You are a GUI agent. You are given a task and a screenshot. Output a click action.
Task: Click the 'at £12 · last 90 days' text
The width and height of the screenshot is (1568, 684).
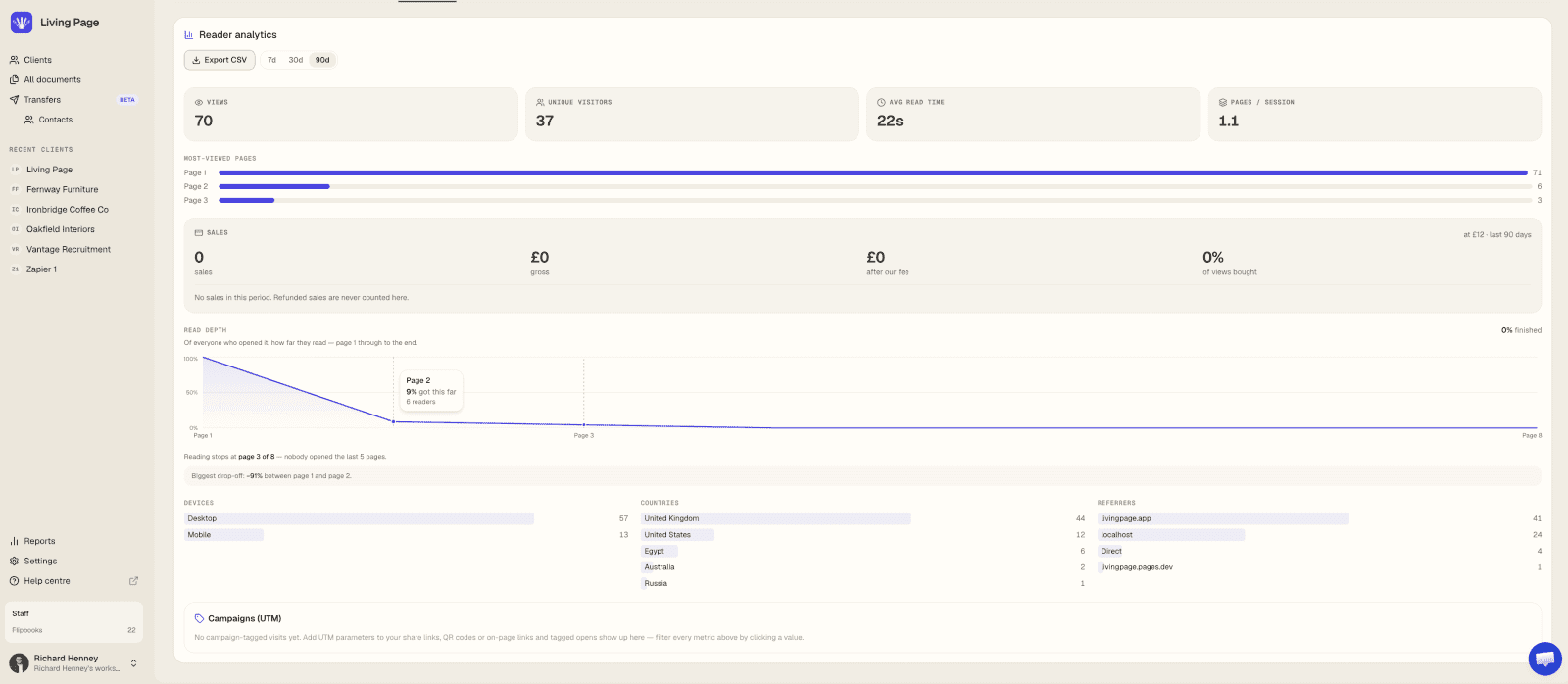pos(1497,235)
